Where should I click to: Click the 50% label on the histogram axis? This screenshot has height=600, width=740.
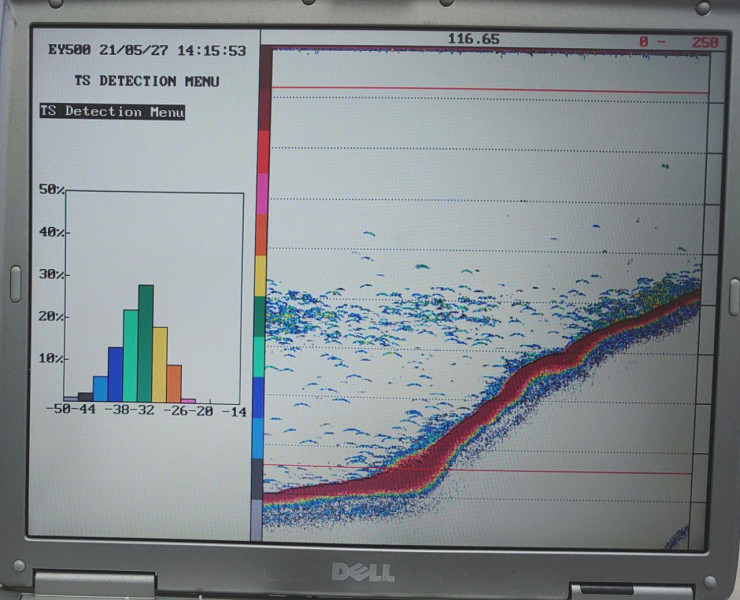point(52,190)
